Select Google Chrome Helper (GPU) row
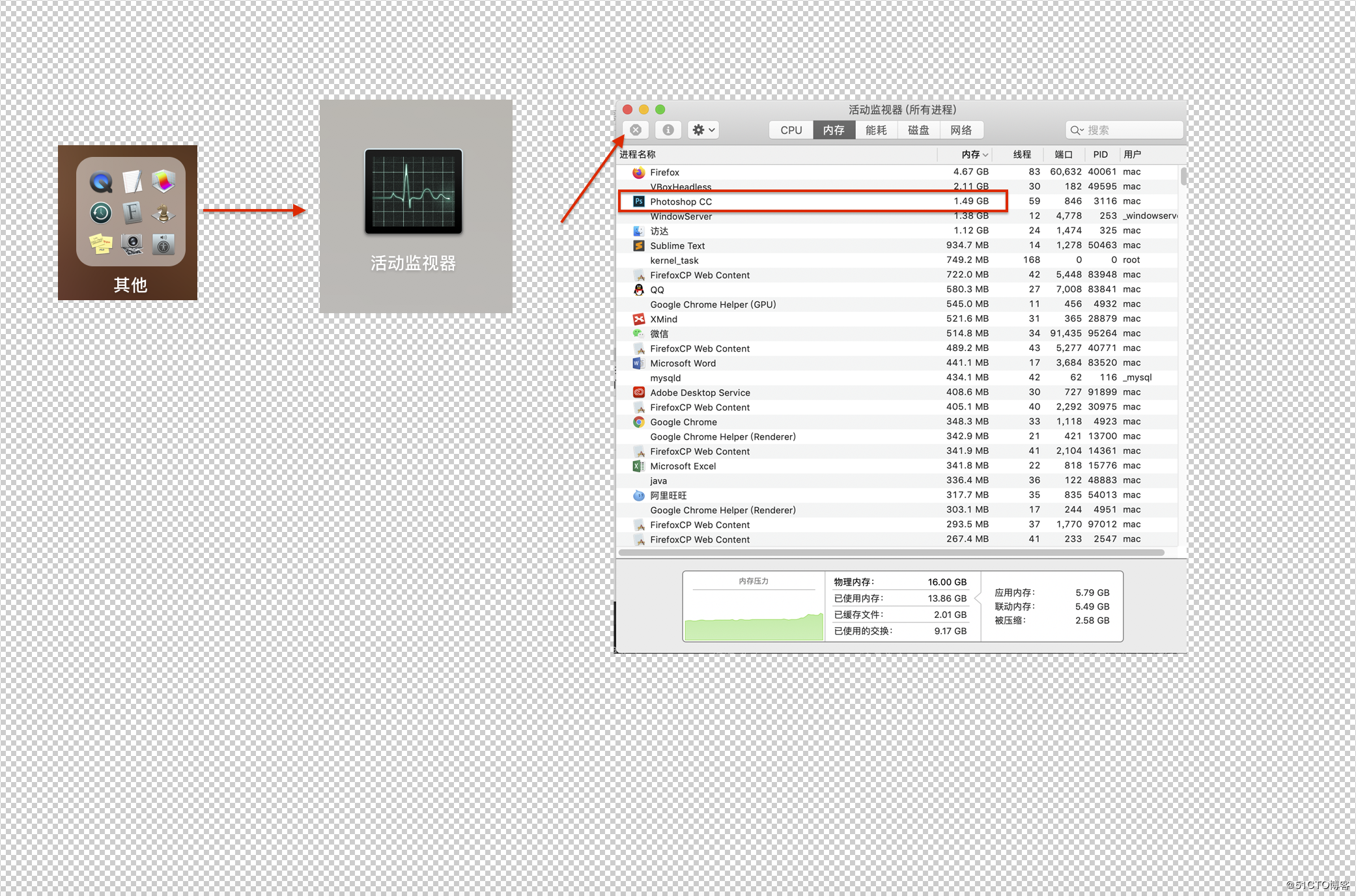Viewport: 1356px width, 896px height. tap(897, 304)
